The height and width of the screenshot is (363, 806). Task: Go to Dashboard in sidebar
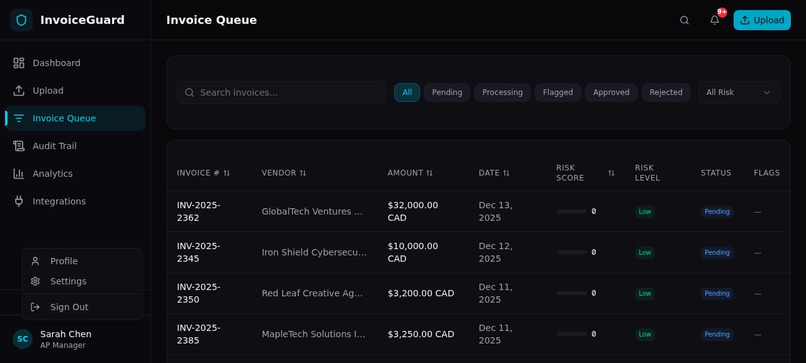pos(76,63)
